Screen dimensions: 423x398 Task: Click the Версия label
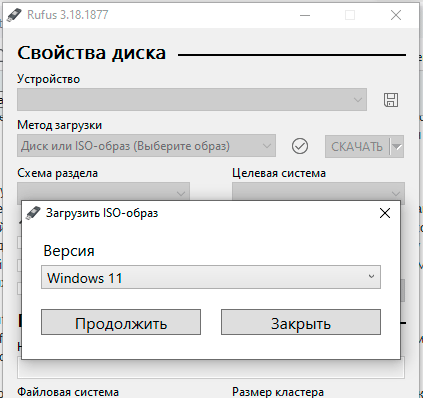pyautogui.click(x=69, y=251)
